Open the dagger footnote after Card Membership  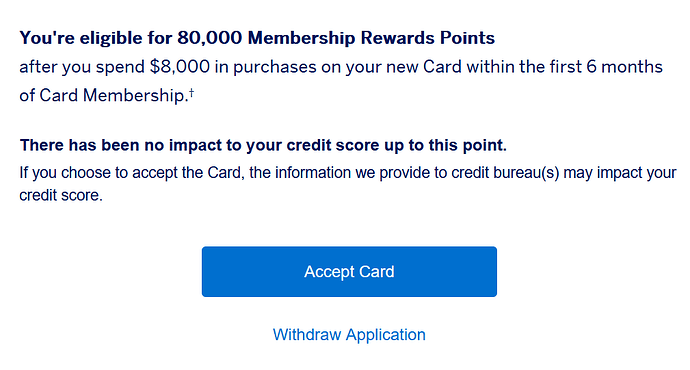(191, 92)
